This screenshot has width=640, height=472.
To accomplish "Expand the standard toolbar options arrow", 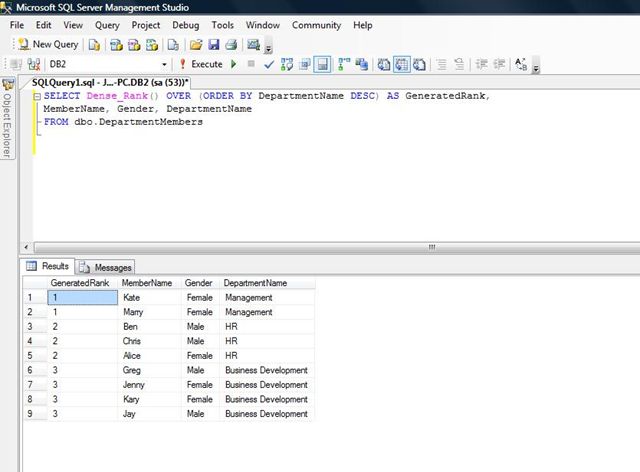I will pos(269,48).
